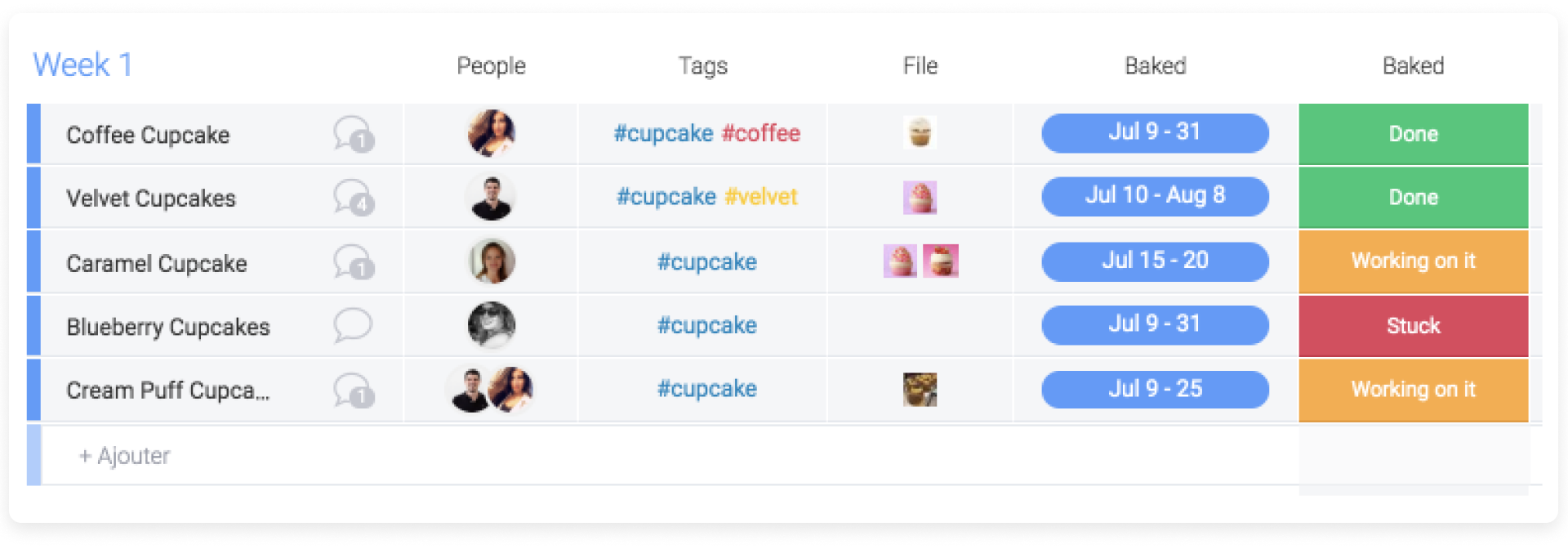1568x549 pixels.
Task: Open Cream Puff Cupcake comment bubble
Action: (x=353, y=390)
